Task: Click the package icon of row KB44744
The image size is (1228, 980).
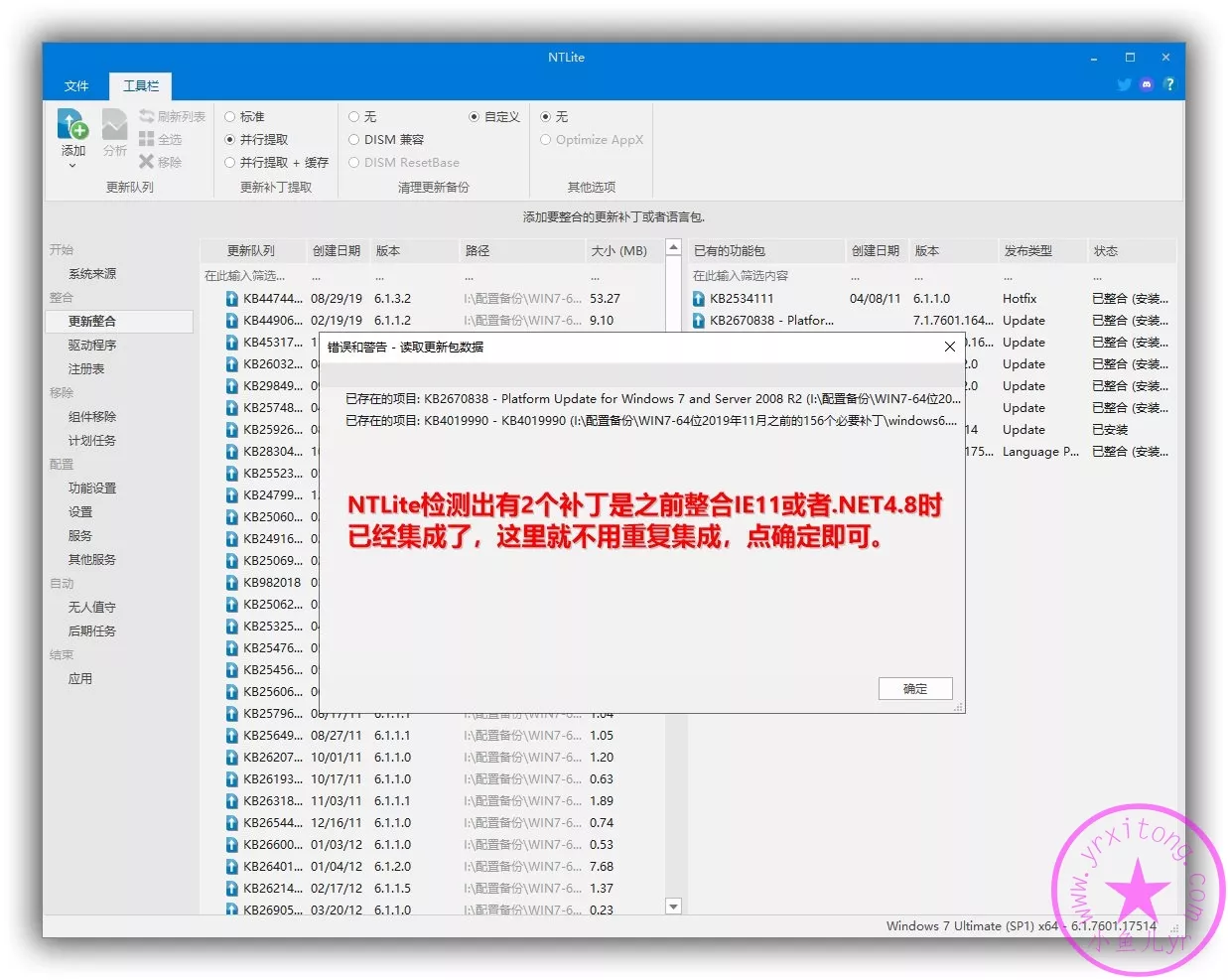Action: pos(231,298)
